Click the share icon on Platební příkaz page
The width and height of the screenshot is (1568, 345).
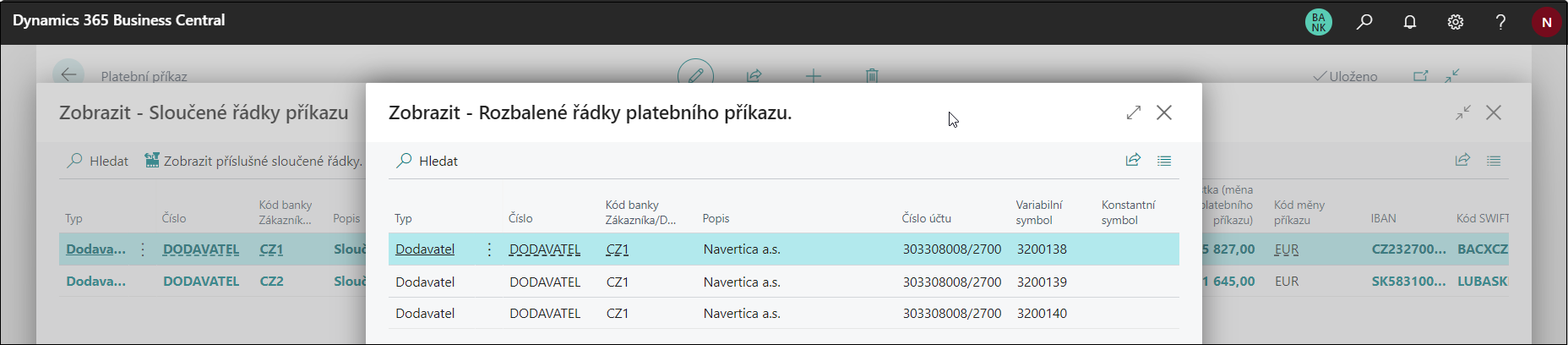click(x=754, y=75)
